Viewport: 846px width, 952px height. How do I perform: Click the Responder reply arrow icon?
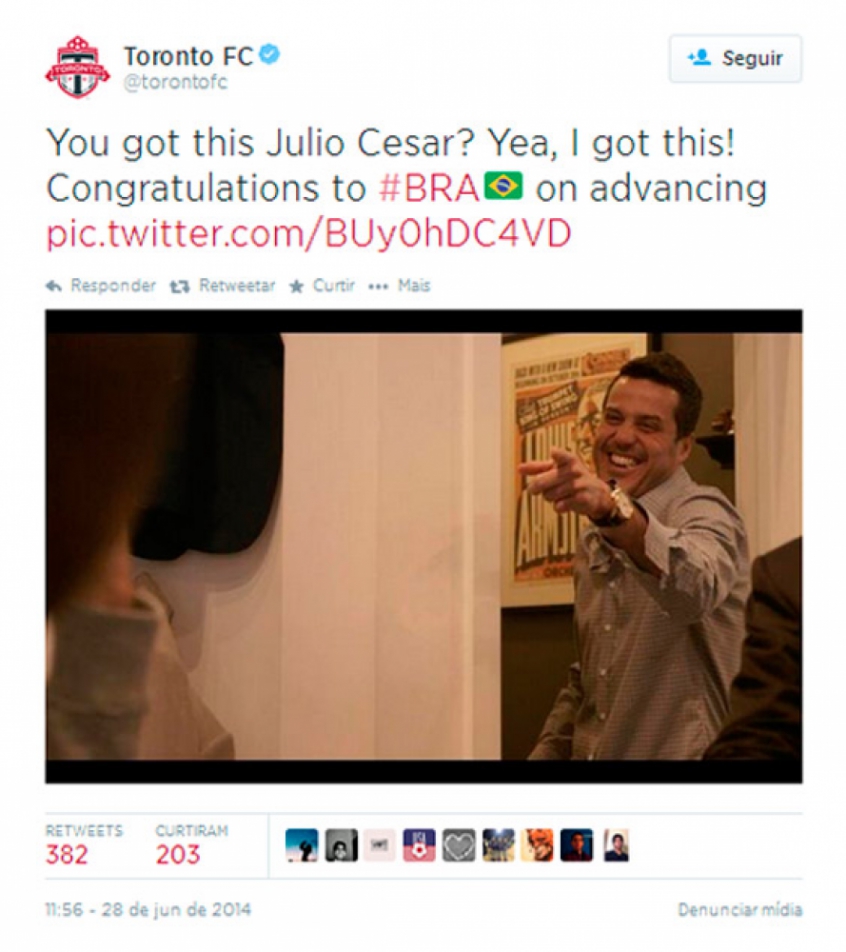54,286
